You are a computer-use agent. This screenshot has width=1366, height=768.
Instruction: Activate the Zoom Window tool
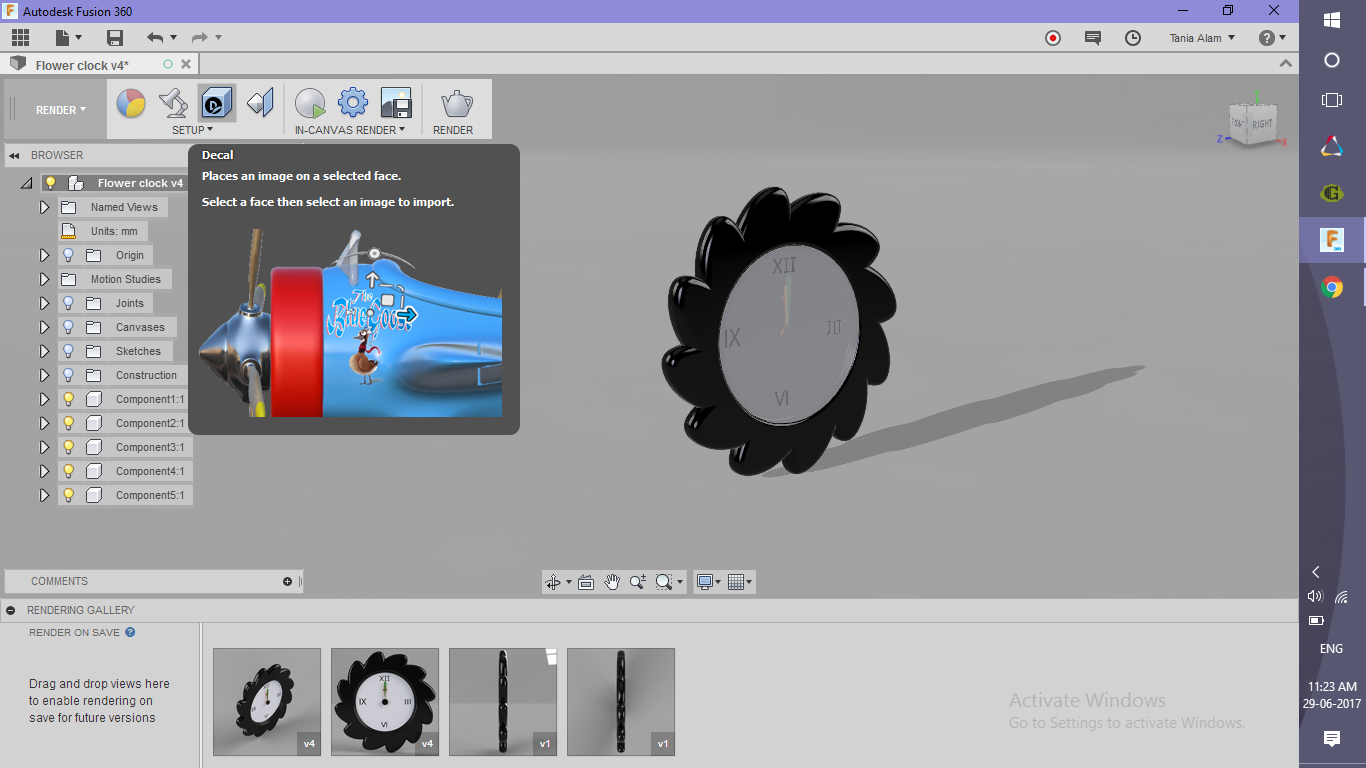pyautogui.click(x=638, y=582)
